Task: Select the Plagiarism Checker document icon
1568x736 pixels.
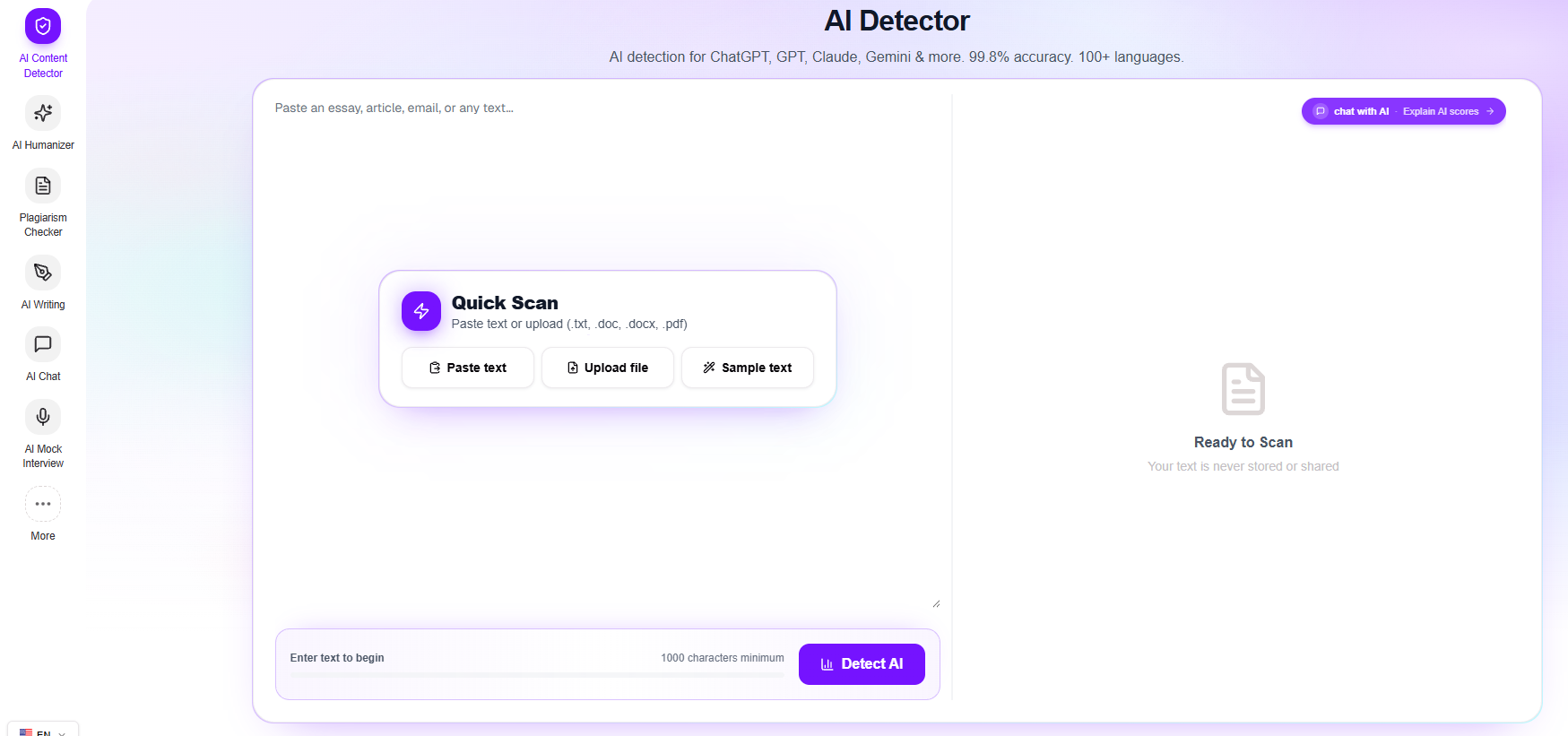Action: pos(43,186)
